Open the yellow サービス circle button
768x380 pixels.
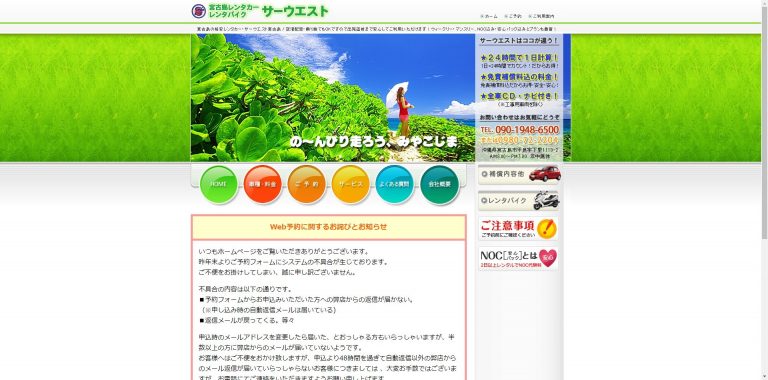point(351,185)
